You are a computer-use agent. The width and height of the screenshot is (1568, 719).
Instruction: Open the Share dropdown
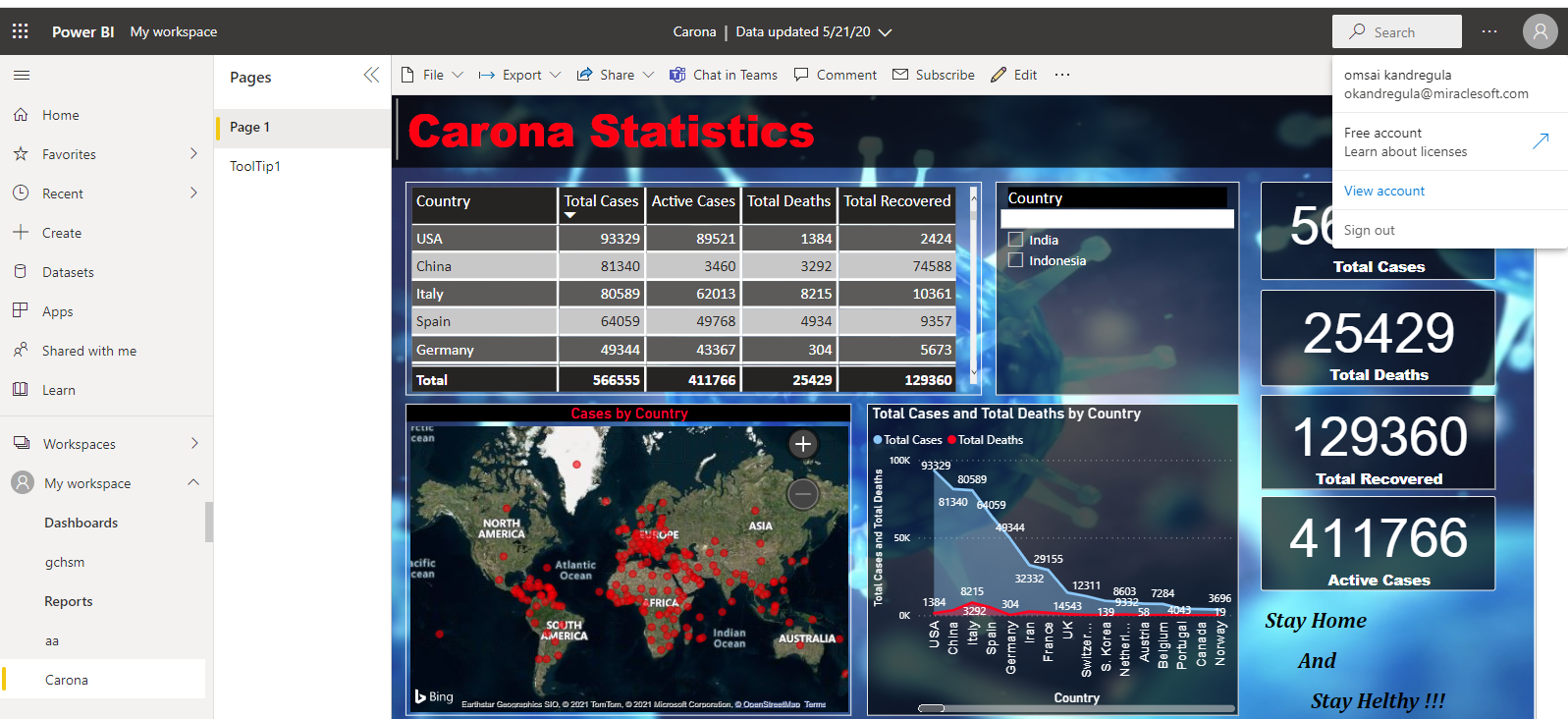click(616, 75)
